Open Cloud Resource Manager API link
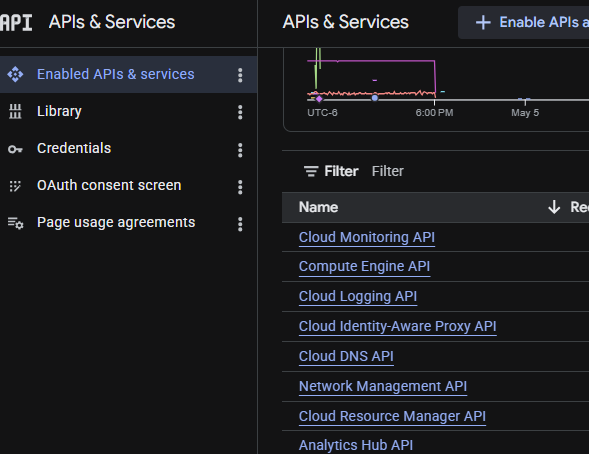The height and width of the screenshot is (454, 589). (392, 416)
